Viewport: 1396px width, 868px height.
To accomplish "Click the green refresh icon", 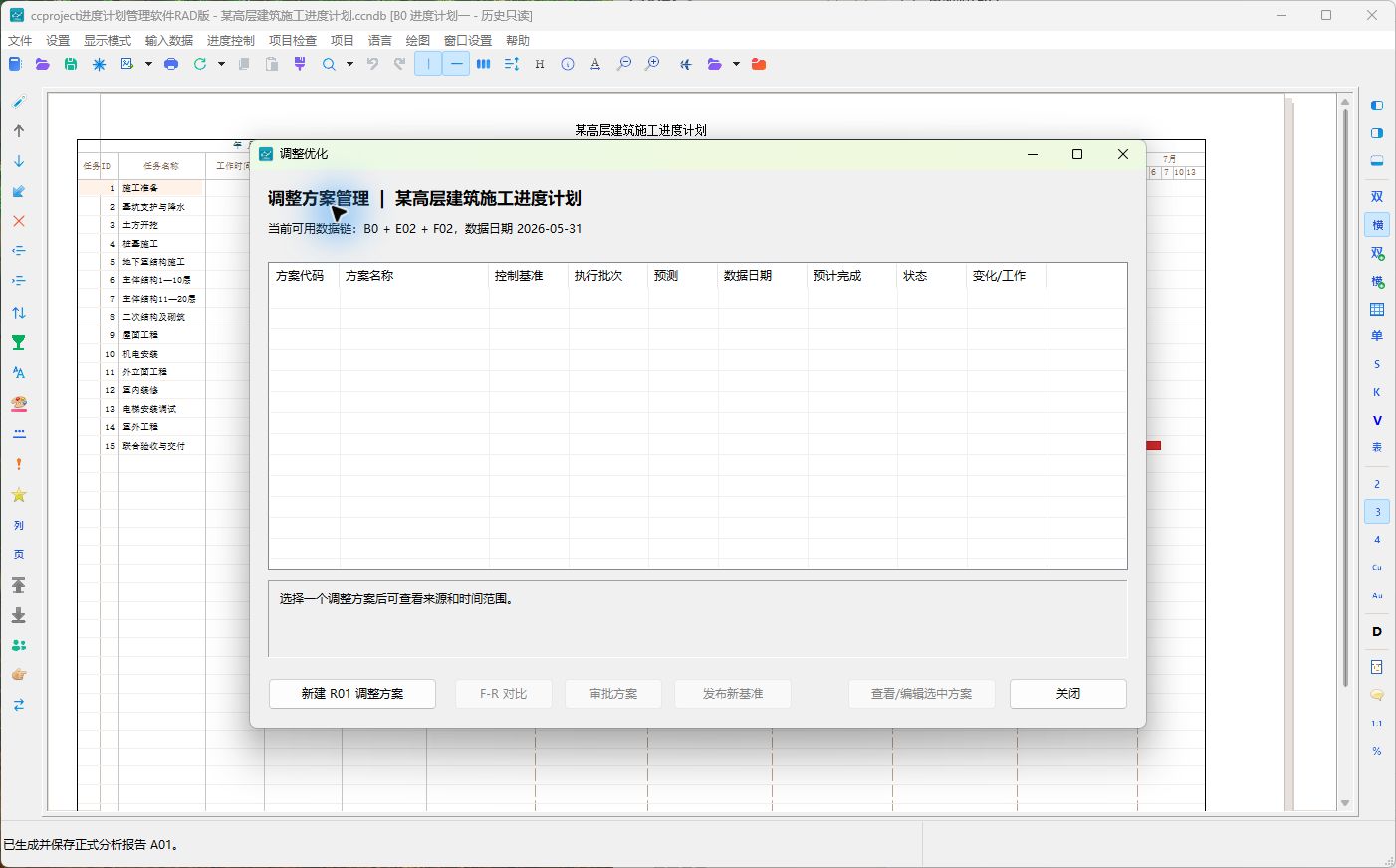I will [x=200, y=64].
